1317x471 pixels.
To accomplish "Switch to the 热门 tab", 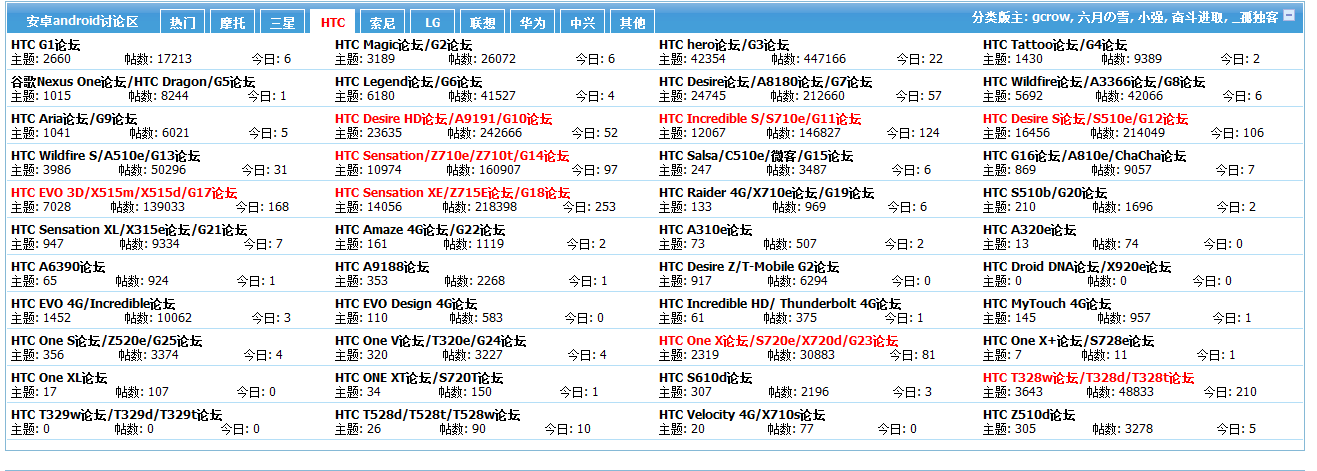I will click(183, 22).
